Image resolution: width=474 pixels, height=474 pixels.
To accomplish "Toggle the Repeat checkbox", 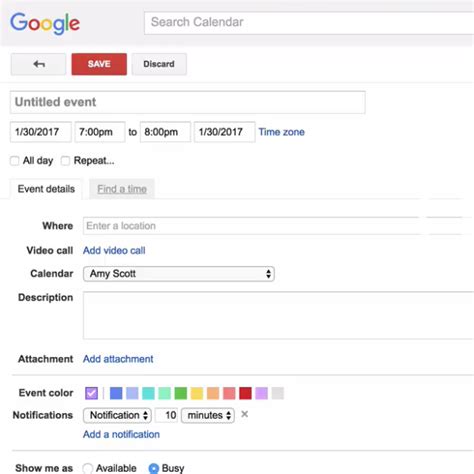I will [65, 161].
